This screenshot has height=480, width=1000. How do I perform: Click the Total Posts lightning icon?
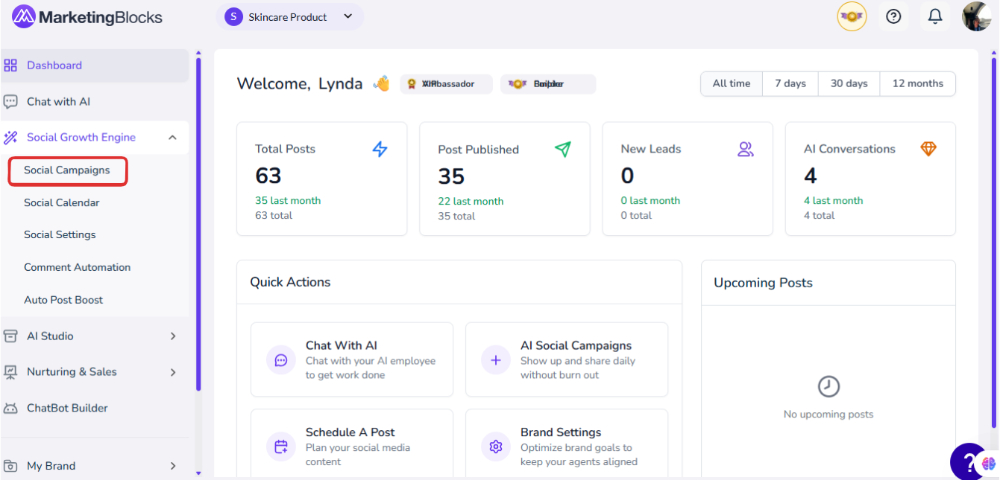(x=380, y=149)
